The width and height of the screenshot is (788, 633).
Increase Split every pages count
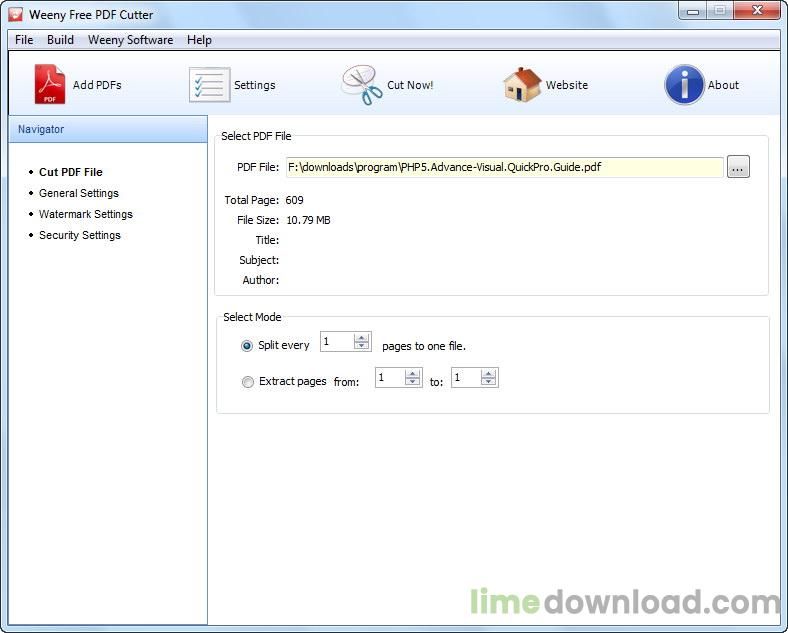pos(361,337)
